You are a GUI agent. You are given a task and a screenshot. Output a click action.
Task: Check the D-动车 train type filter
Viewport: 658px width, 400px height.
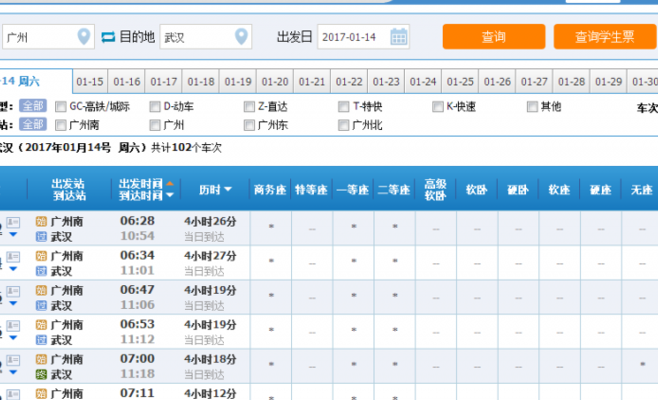(155, 107)
